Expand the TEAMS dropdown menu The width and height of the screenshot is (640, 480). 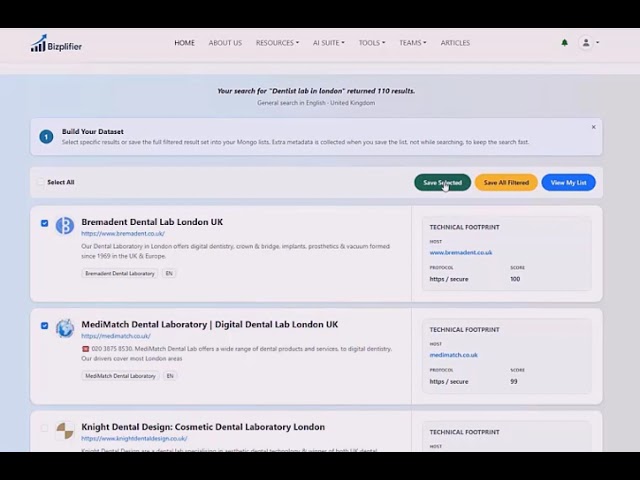pos(413,43)
